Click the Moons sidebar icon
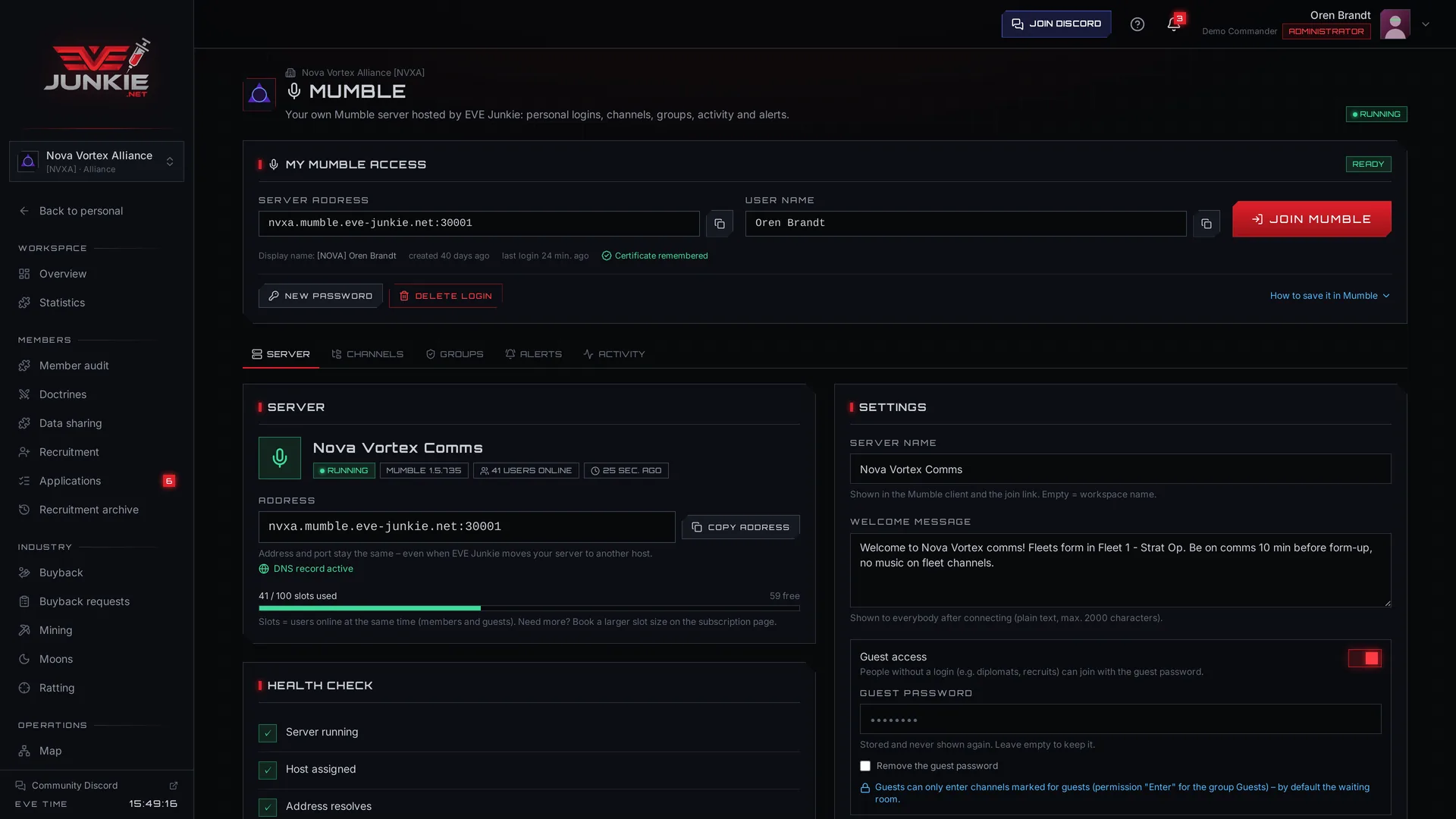 24,659
